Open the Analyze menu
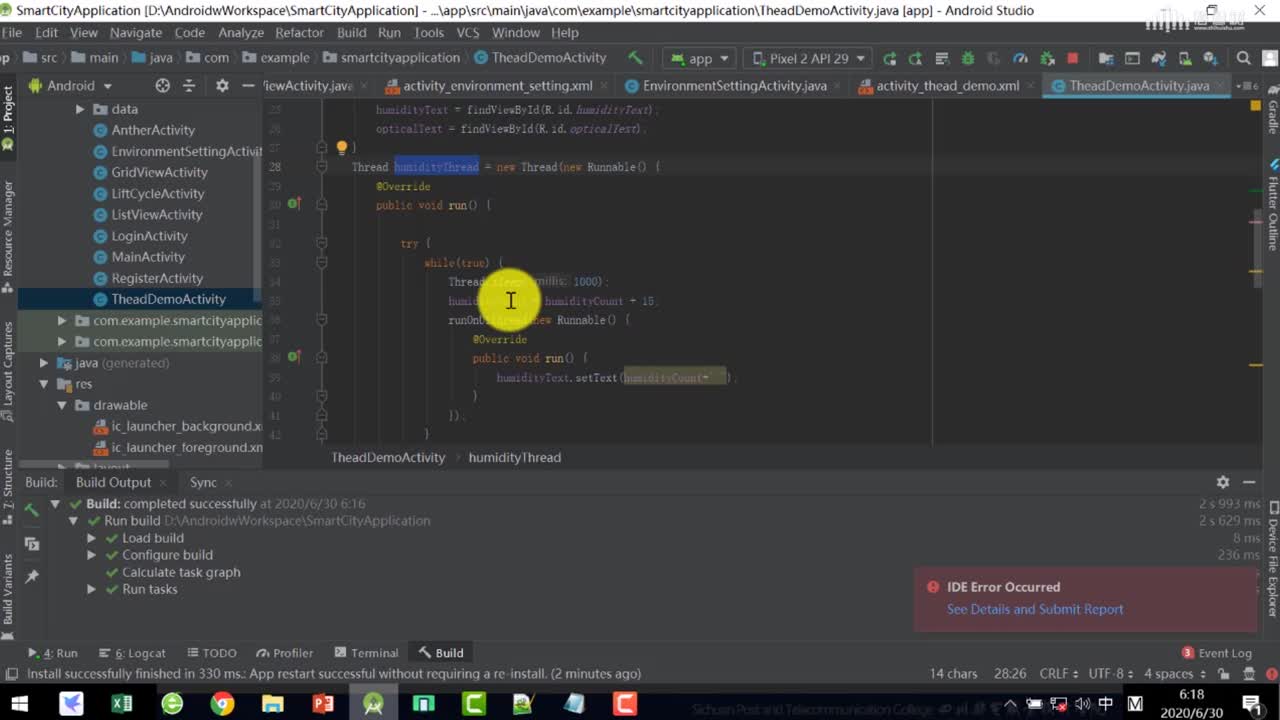This screenshot has width=1280, height=720. (241, 32)
